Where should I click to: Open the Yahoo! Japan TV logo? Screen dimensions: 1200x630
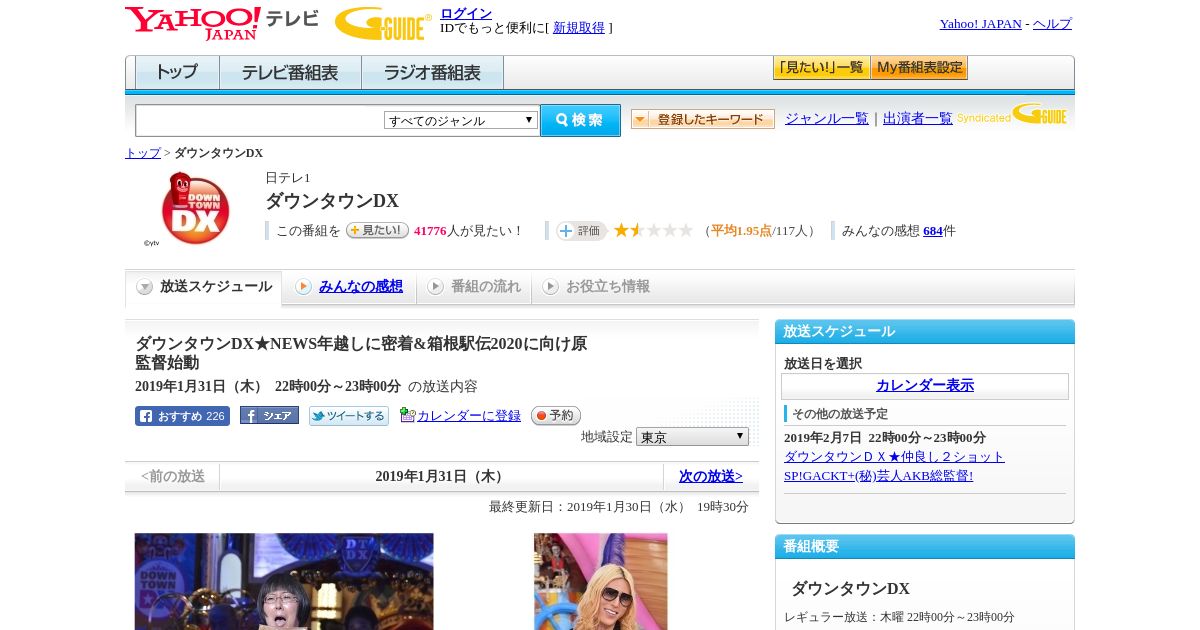point(222,23)
